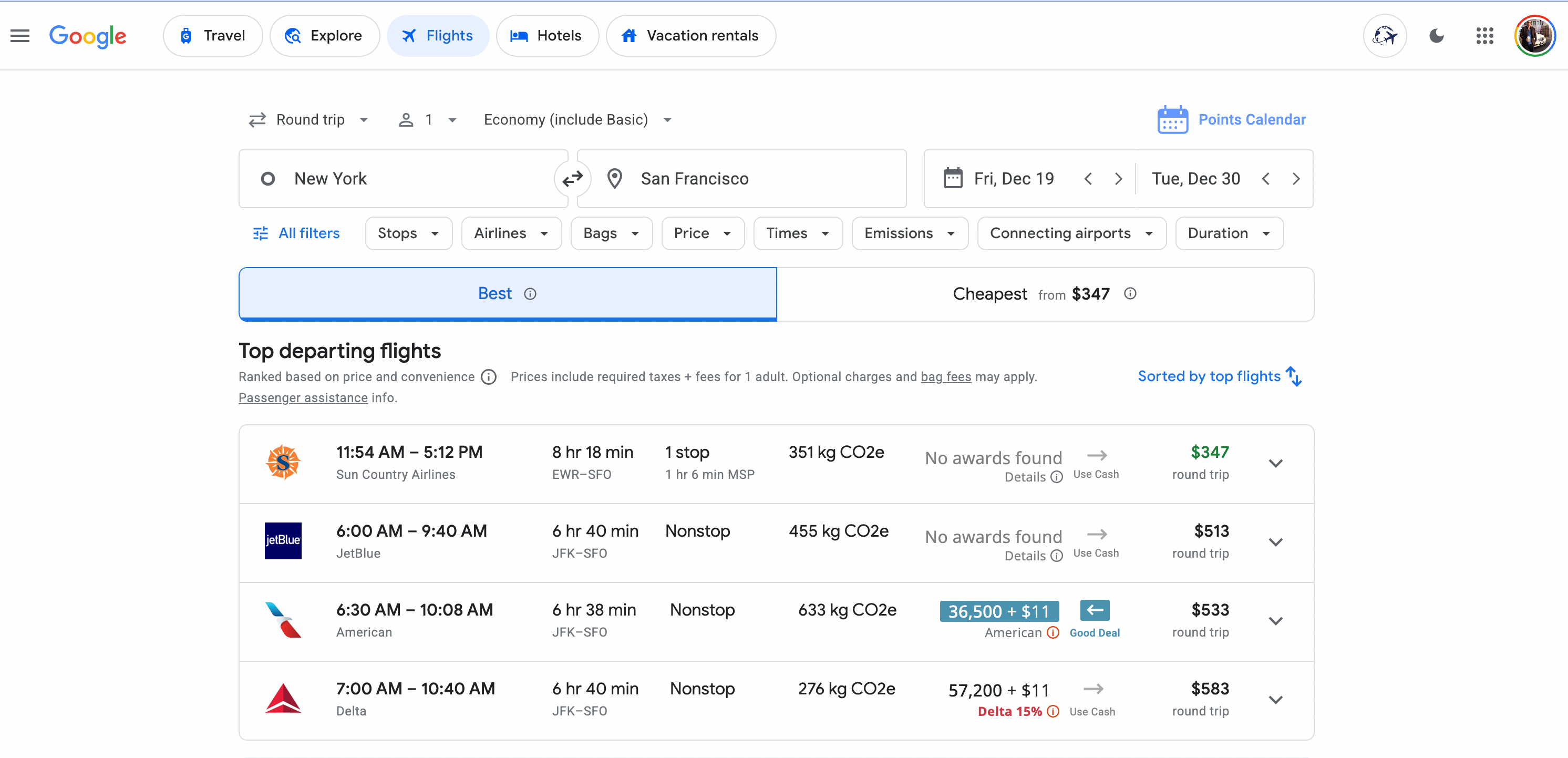The image size is (1568, 758).
Task: Toggle Use Cash on Delta flight
Action: pyautogui.click(x=1093, y=690)
